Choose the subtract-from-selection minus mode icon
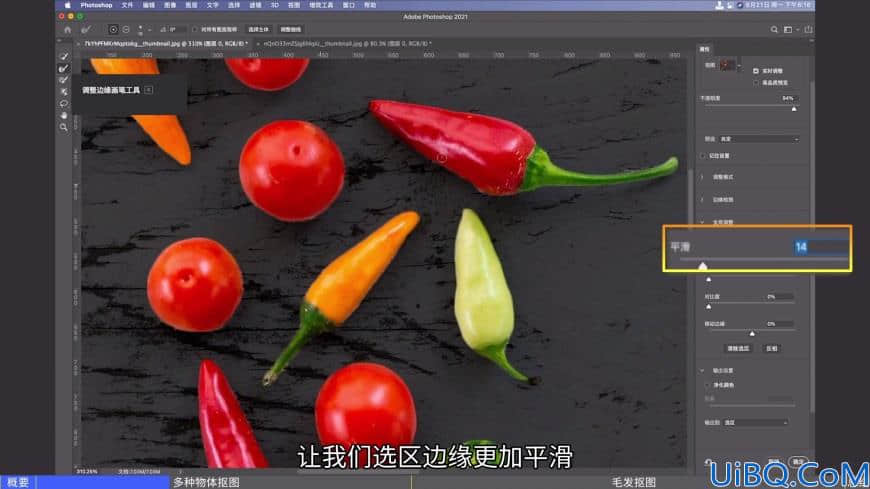Image resolution: width=870 pixels, height=489 pixels. point(126,29)
